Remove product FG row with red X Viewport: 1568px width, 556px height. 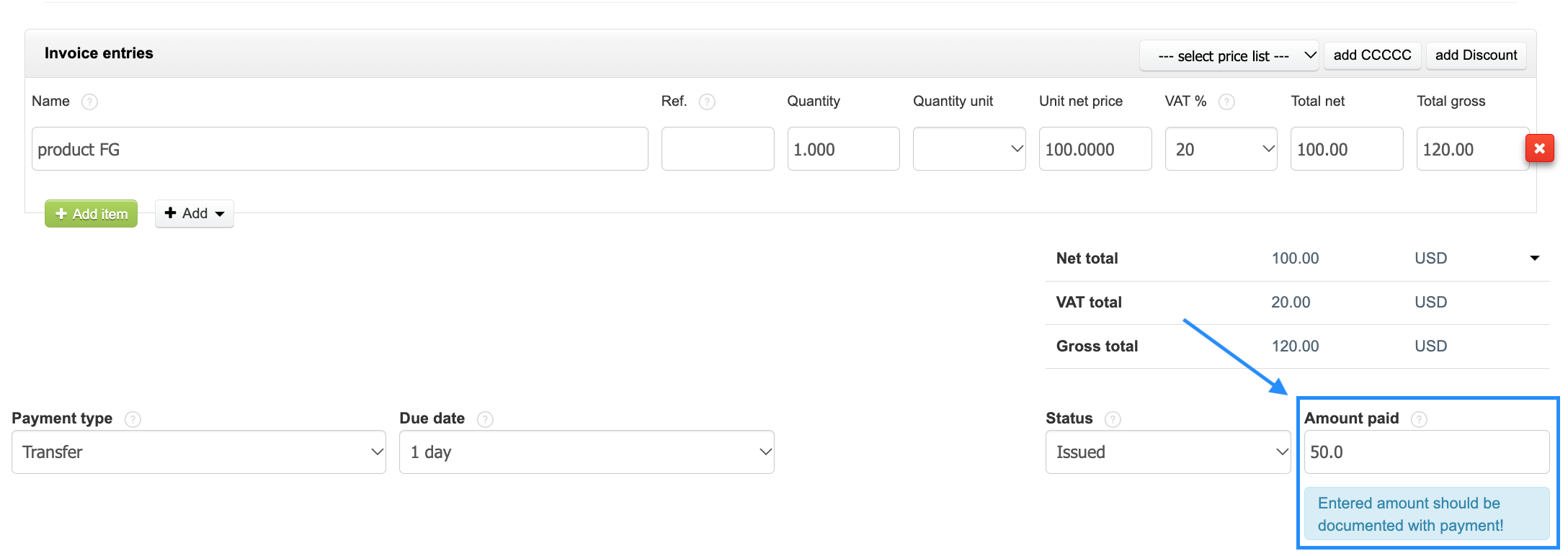click(x=1539, y=148)
